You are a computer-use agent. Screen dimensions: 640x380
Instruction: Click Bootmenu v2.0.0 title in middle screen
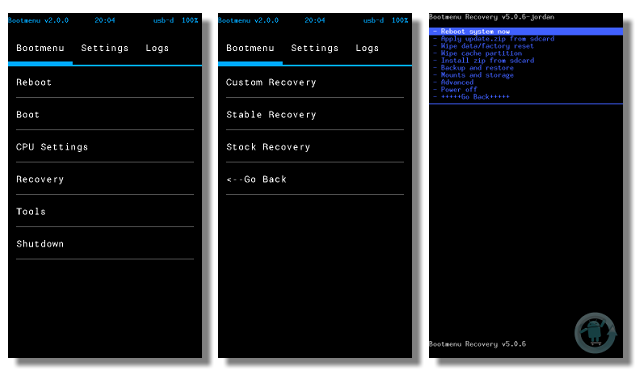[x=248, y=20]
